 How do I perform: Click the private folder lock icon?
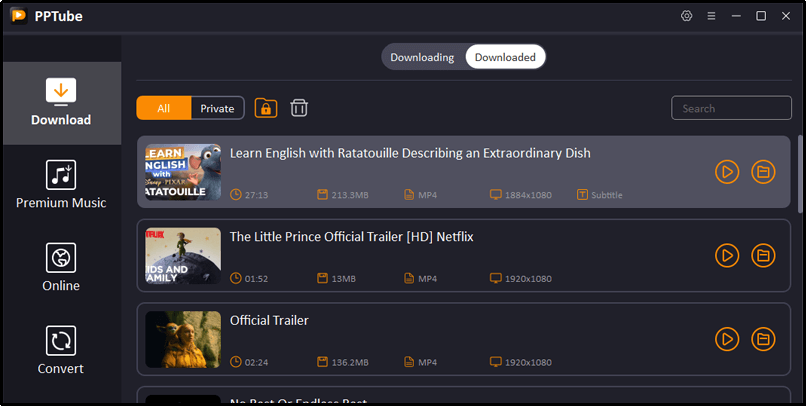(266, 108)
